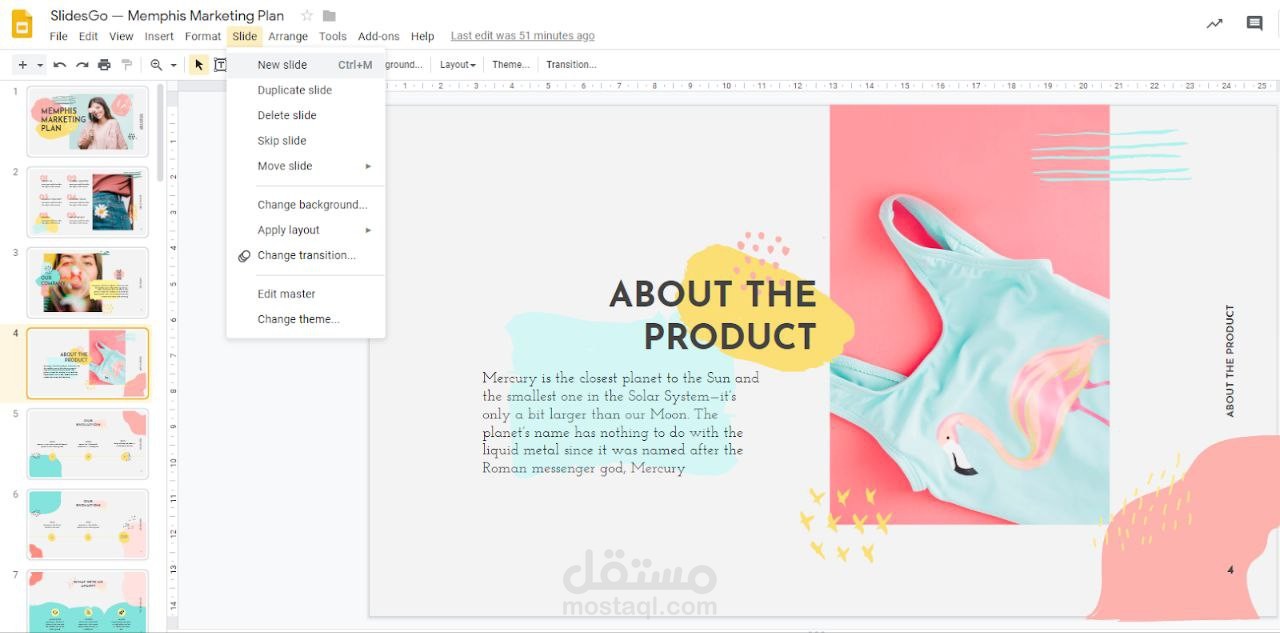Screen dimensions: 1280x633
Task: Select slide 3 thumbnail Our Company
Action: (x=88, y=283)
